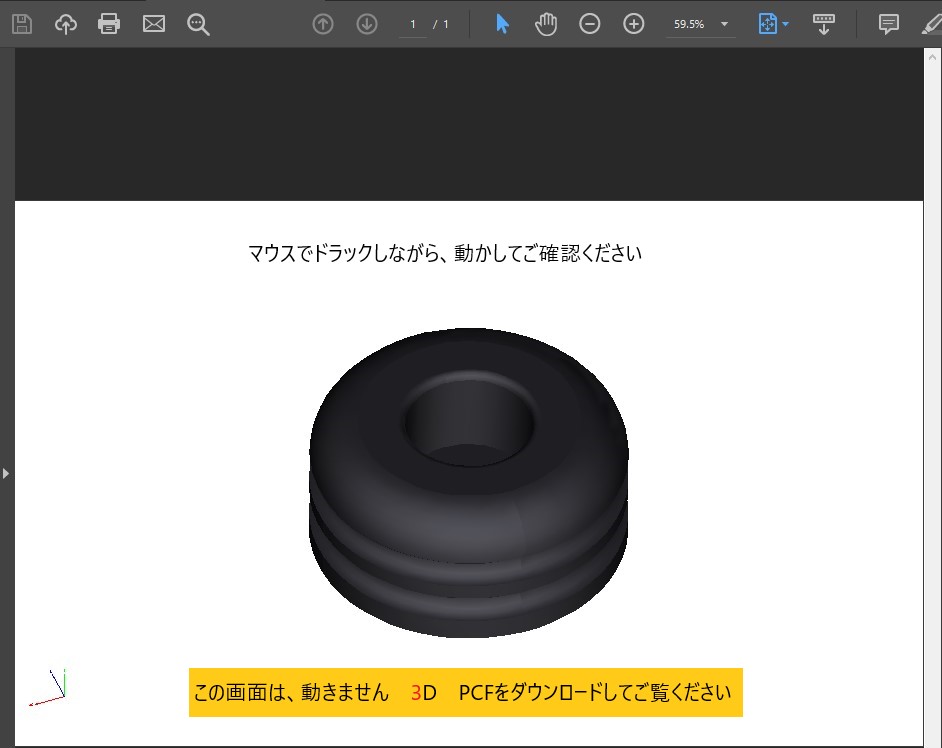Select the highlighter pen tool
Image resolution: width=942 pixels, height=748 pixels.
tap(932, 24)
